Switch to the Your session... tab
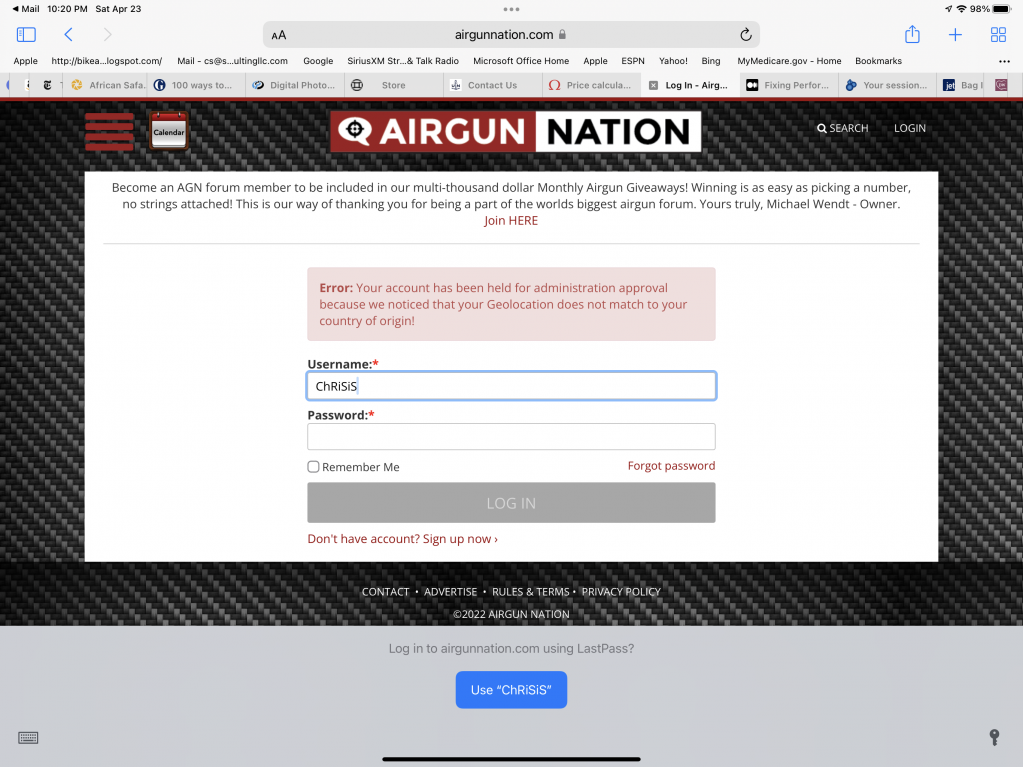Viewport: 1023px width, 767px height. (x=887, y=85)
